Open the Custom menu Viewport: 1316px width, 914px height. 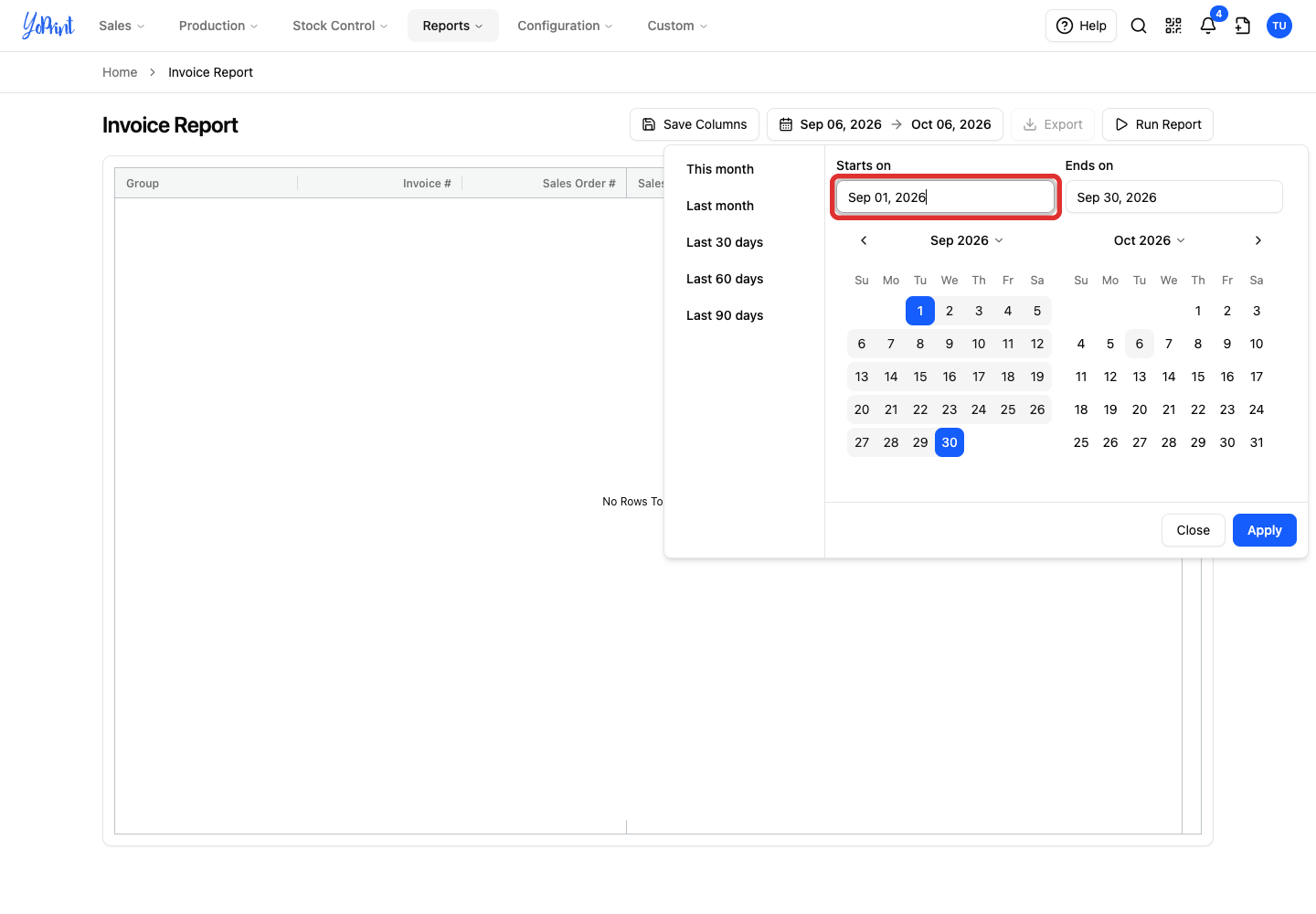pos(677,26)
